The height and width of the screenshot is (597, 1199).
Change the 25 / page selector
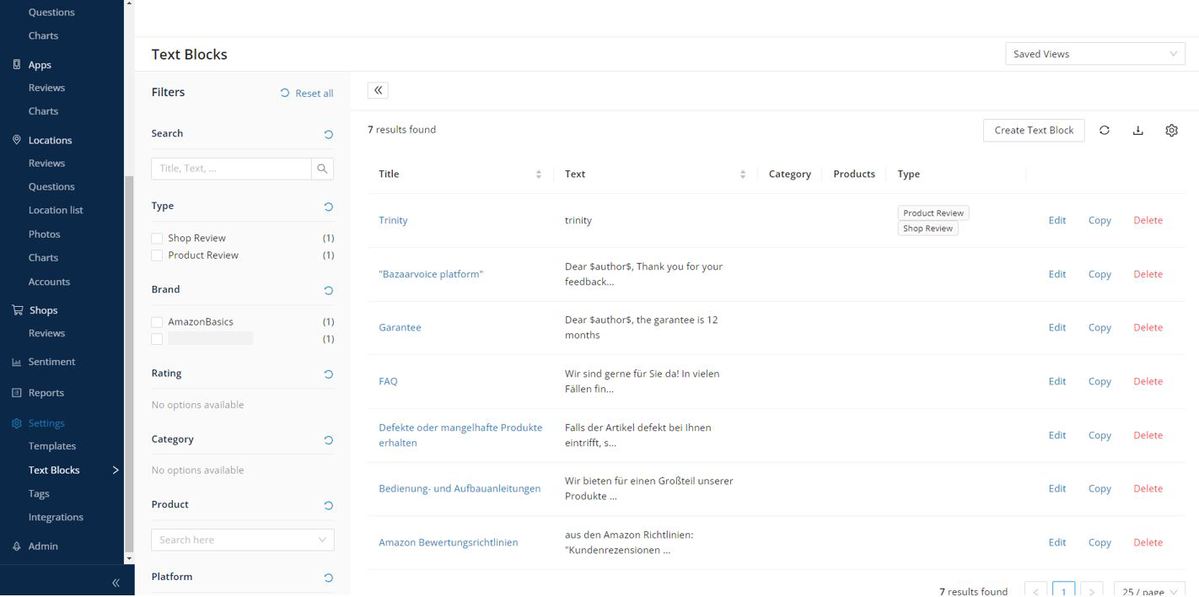click(x=1149, y=591)
